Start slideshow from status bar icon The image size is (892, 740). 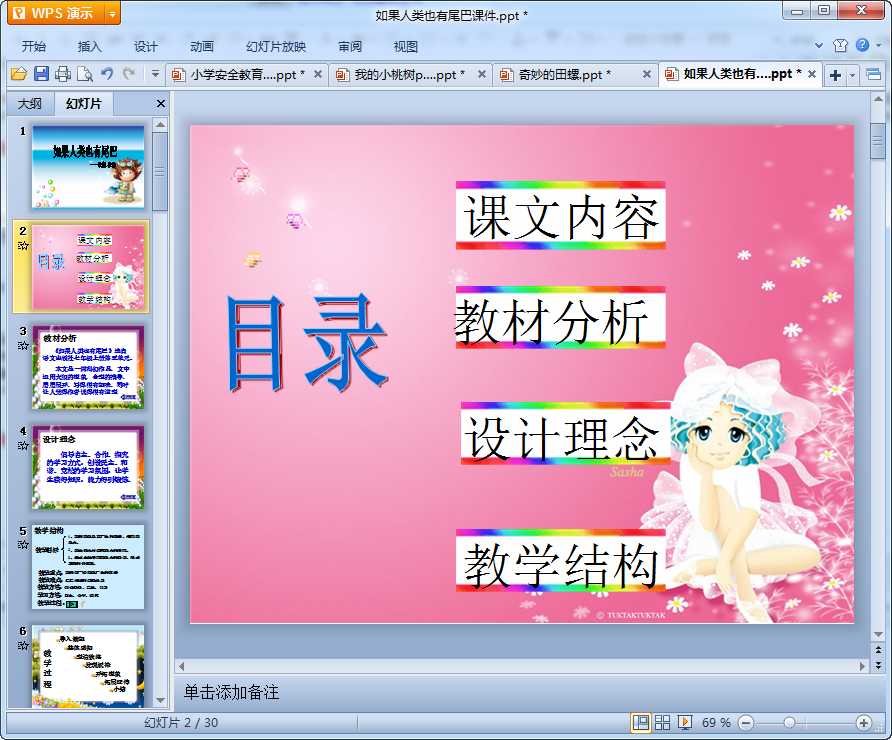click(x=684, y=723)
